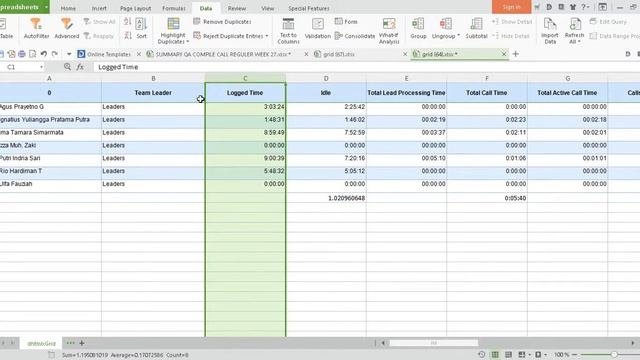Open the Spreadsheets application menu dropdown

click(46, 7)
